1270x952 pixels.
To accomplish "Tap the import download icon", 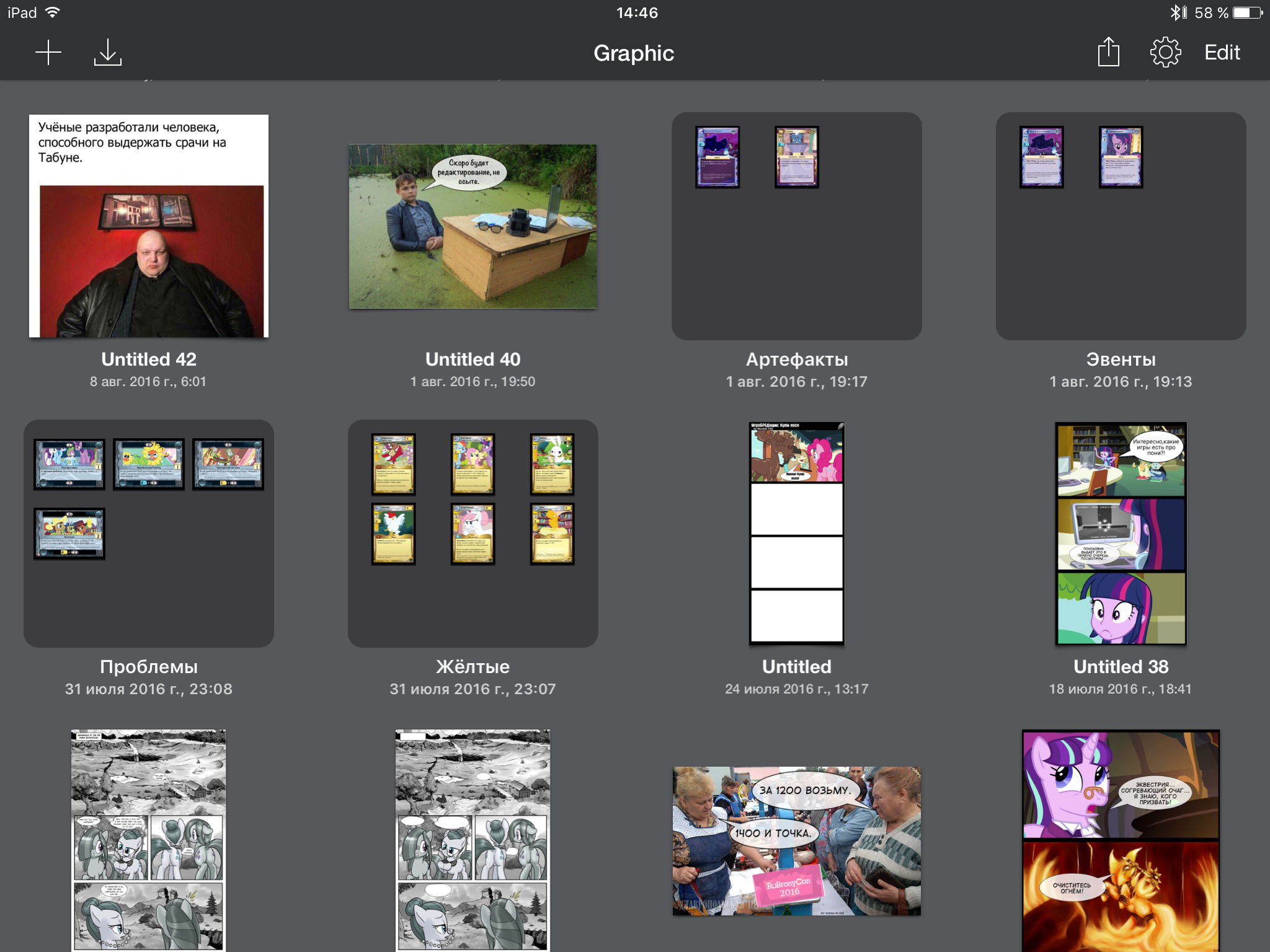I will coord(108,53).
